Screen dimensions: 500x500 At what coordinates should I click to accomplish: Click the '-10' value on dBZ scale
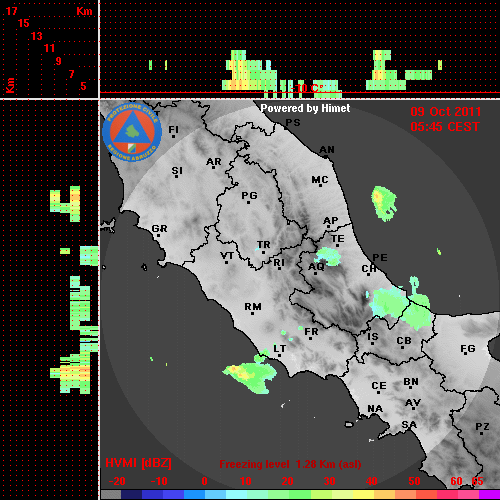pyautogui.click(x=159, y=481)
